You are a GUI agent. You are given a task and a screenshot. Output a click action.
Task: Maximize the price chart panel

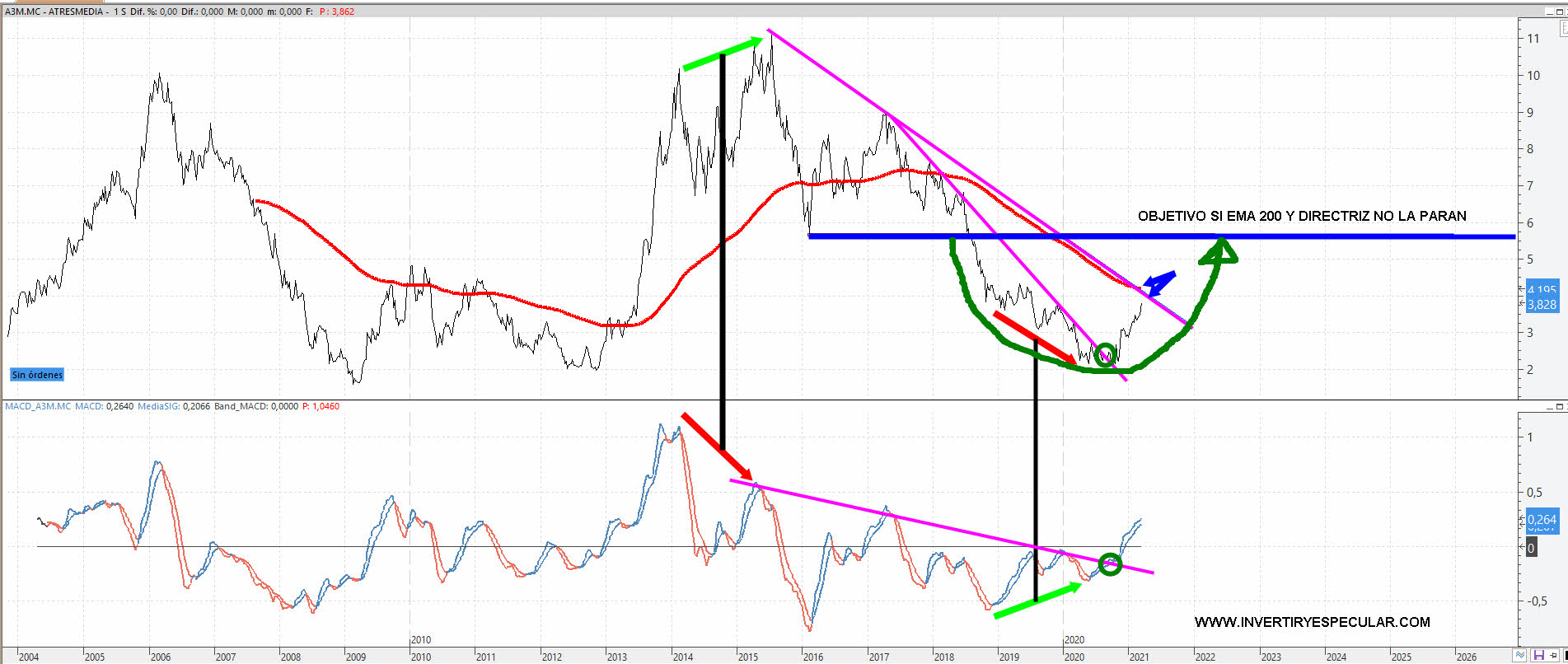pyautogui.click(x=1560, y=11)
